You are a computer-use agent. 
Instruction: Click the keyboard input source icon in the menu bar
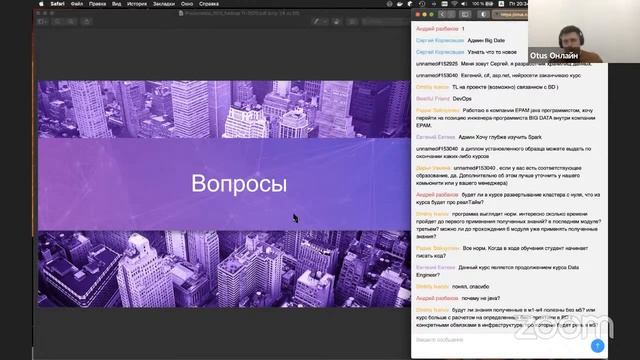point(501,4)
